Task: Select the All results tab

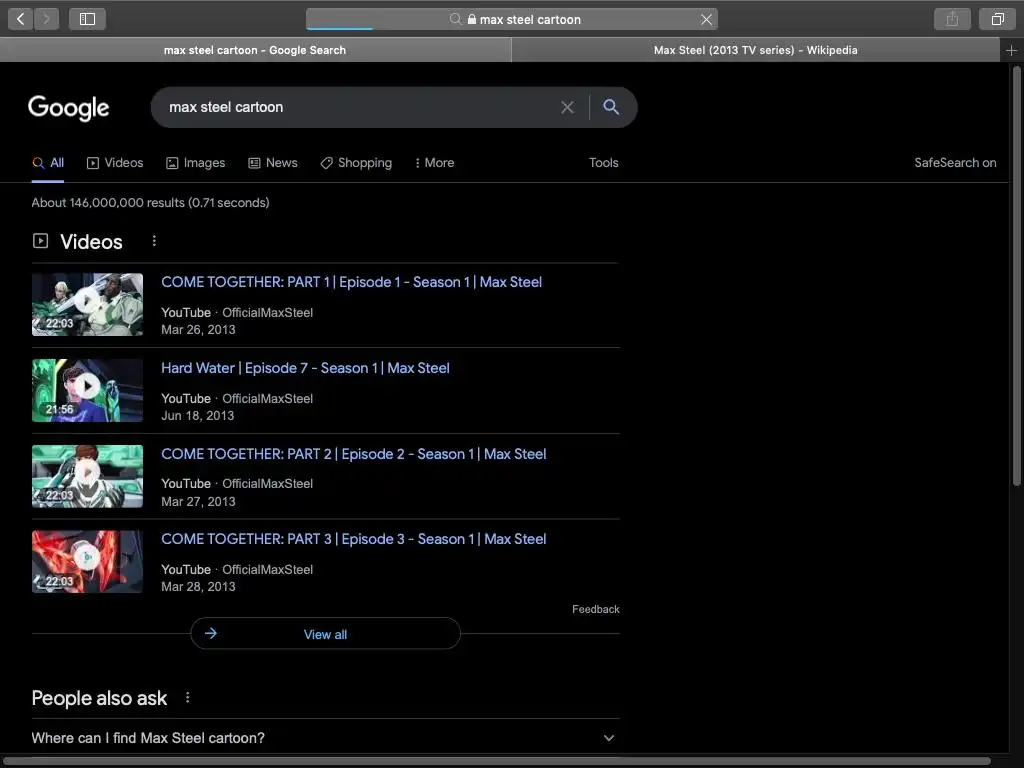Action: click(48, 163)
